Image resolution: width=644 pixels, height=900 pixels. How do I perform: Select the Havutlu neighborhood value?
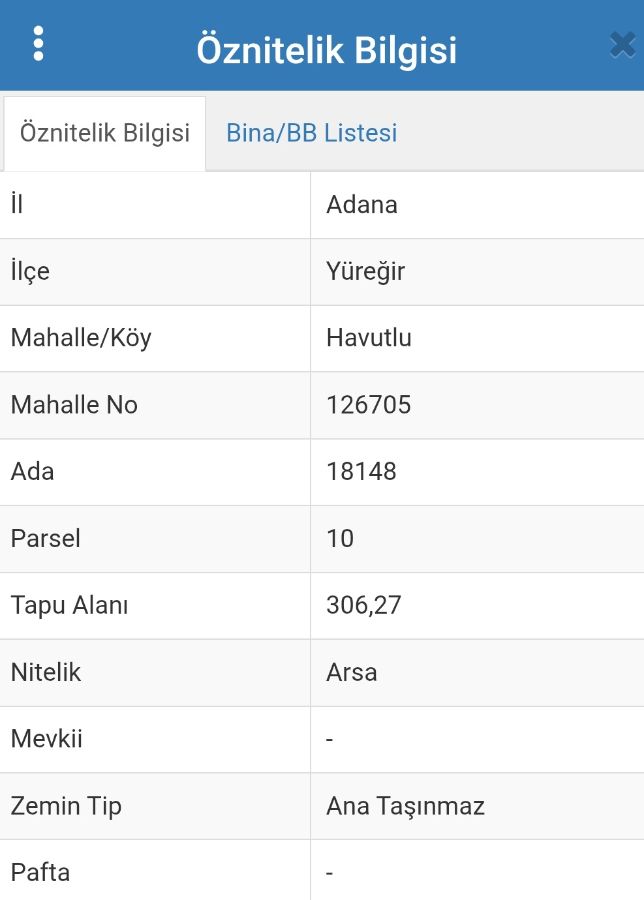[369, 338]
